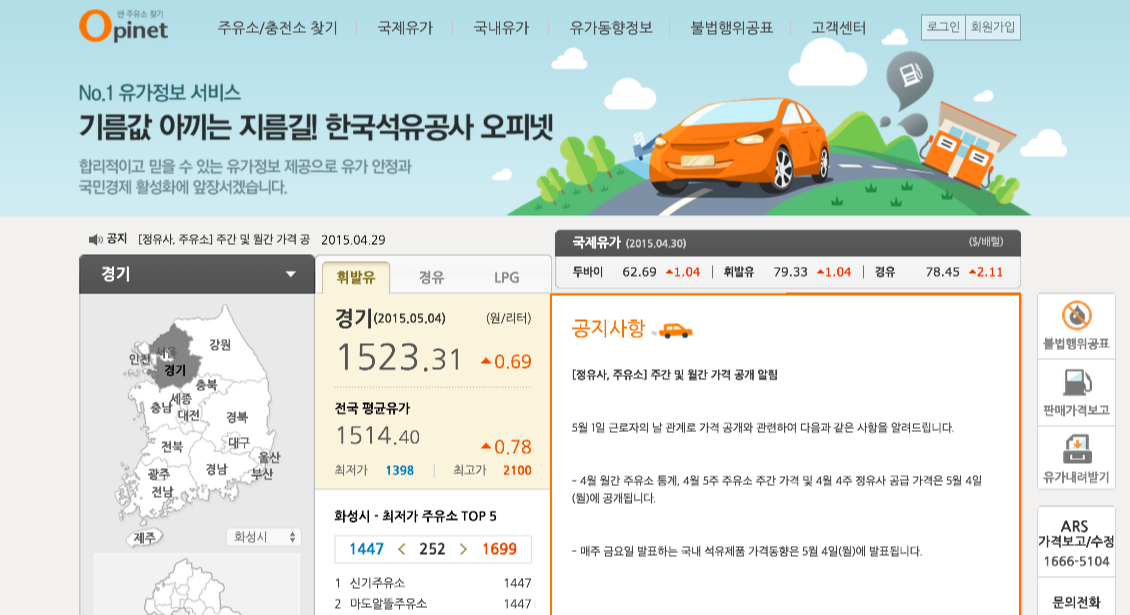1130x615 pixels.
Task: Select 전남 on the map
Action: (162, 492)
